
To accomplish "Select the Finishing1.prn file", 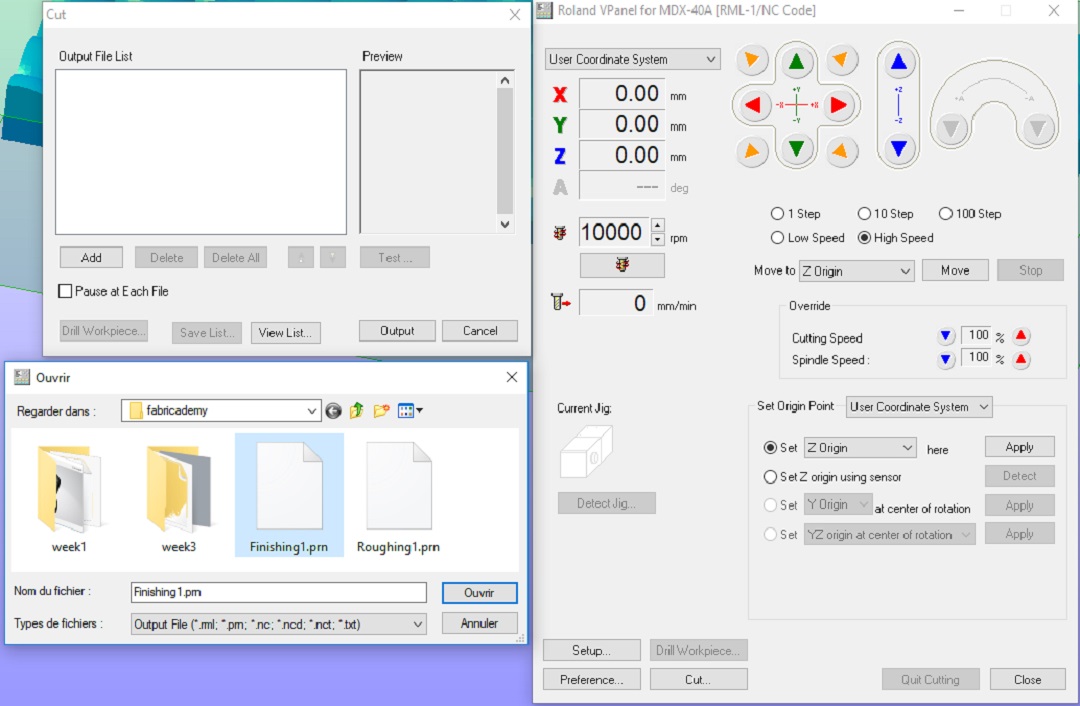I will tap(289, 495).
